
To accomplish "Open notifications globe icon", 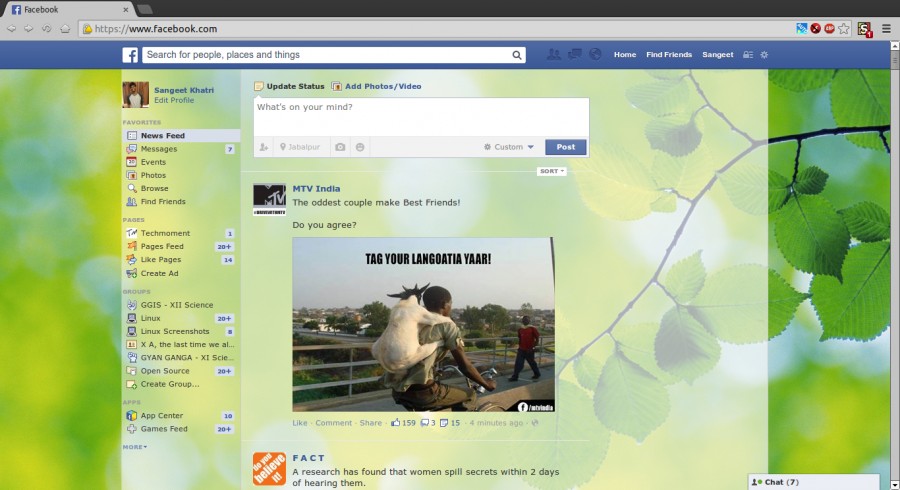I will coord(595,55).
